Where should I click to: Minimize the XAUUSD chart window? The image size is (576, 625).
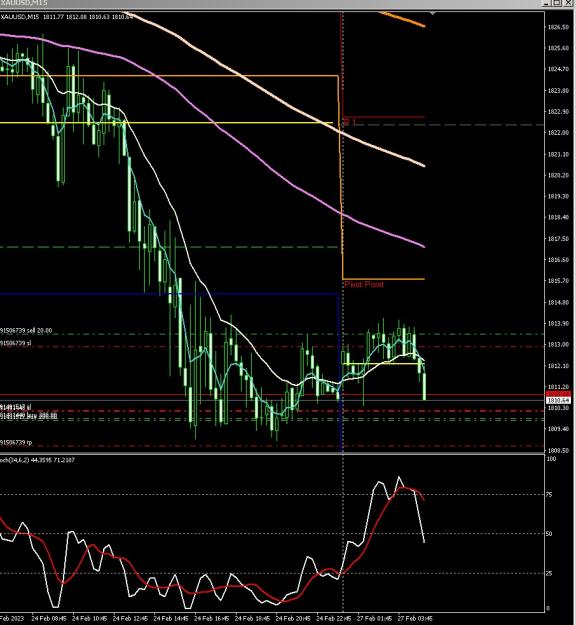coord(547,3)
